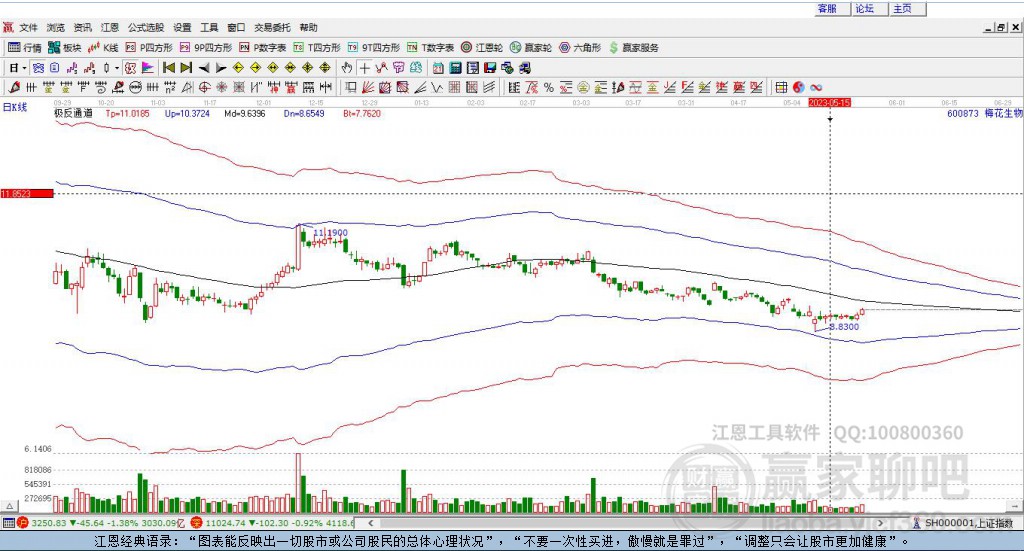Open the P四方形 square tool
This screenshot has width=1024, height=551.
click(148, 48)
